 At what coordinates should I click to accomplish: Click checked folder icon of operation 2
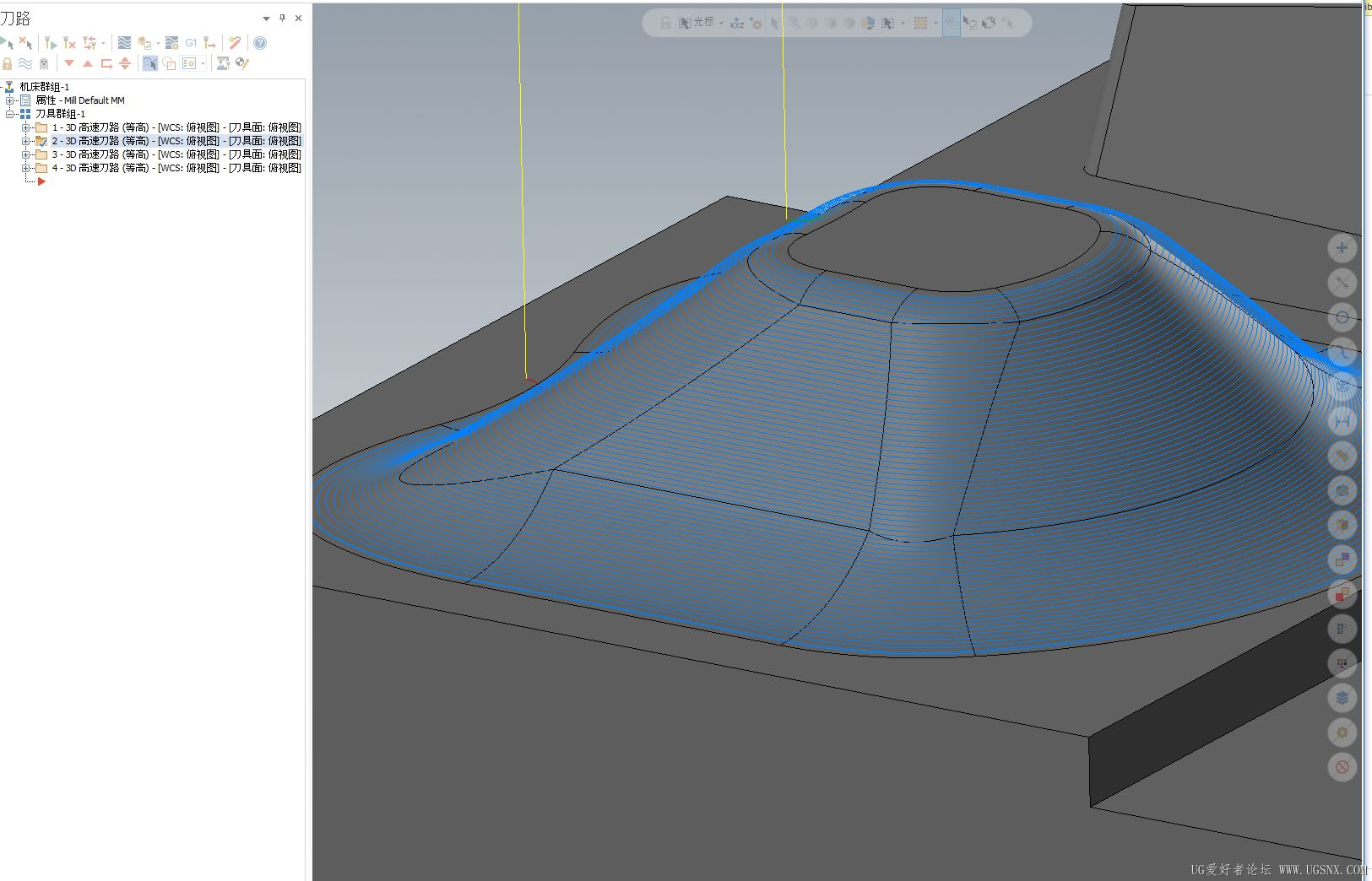[x=41, y=141]
